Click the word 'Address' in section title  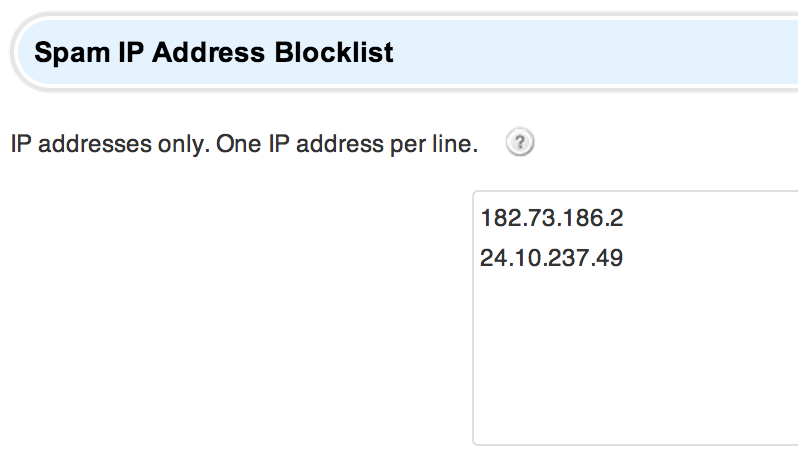[x=208, y=52]
